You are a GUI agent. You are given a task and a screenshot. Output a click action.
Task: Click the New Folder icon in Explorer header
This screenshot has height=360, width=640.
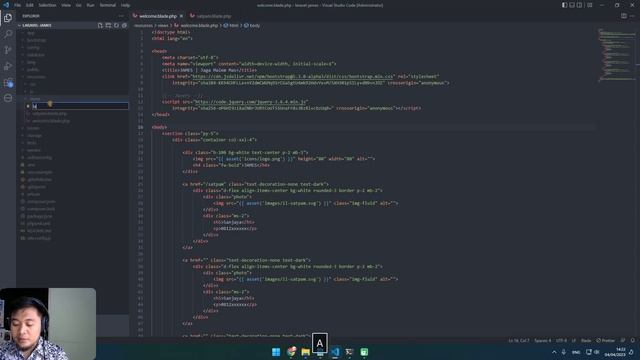coord(108,25)
